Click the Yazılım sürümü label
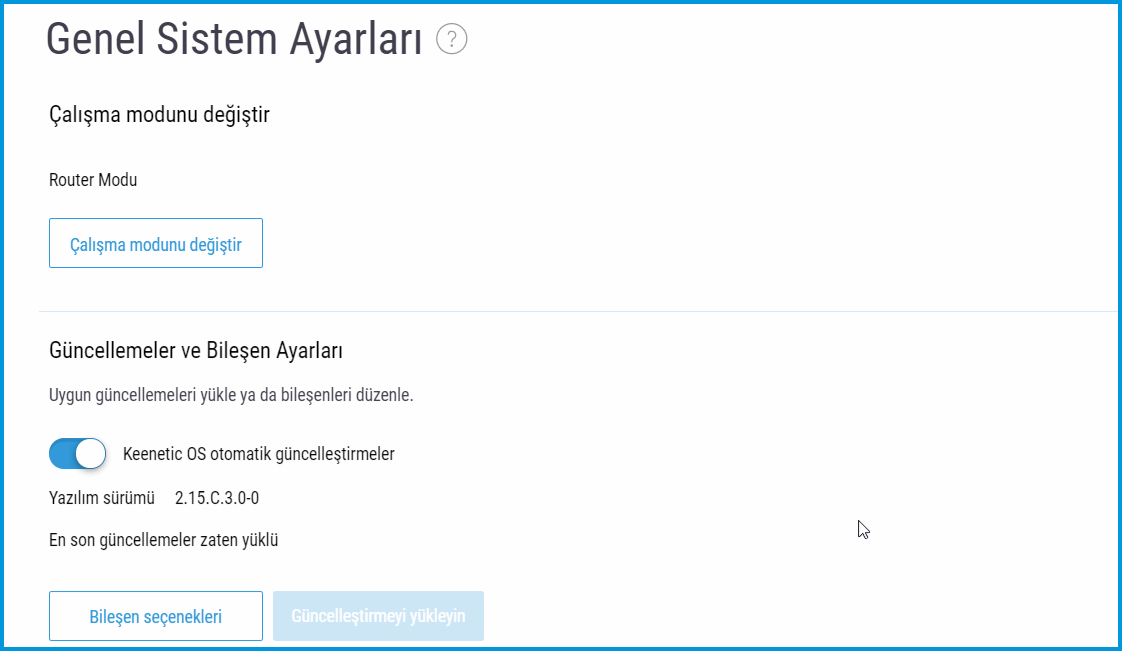The image size is (1122, 651). [102, 498]
